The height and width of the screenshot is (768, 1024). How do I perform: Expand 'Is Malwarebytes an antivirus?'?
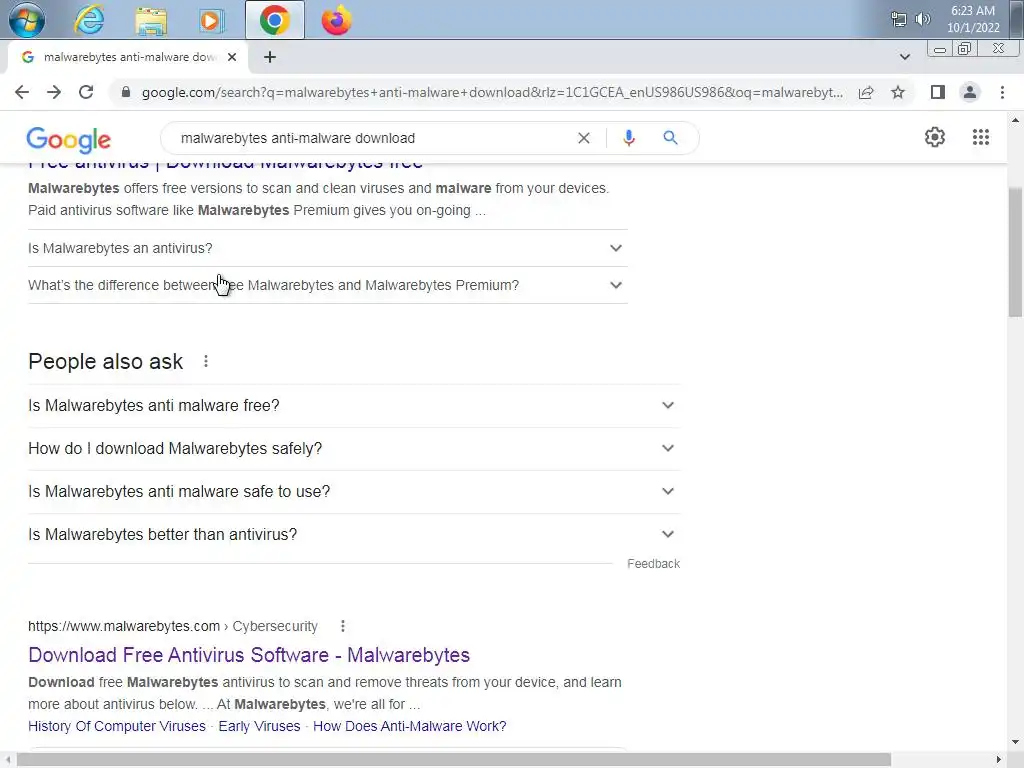point(328,248)
